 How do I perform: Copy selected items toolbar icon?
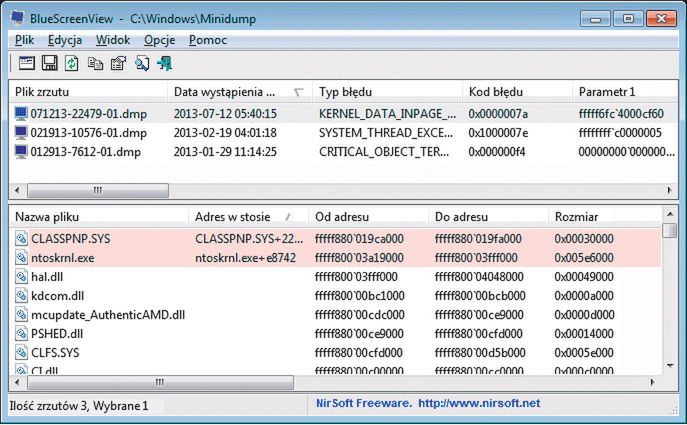click(95, 64)
